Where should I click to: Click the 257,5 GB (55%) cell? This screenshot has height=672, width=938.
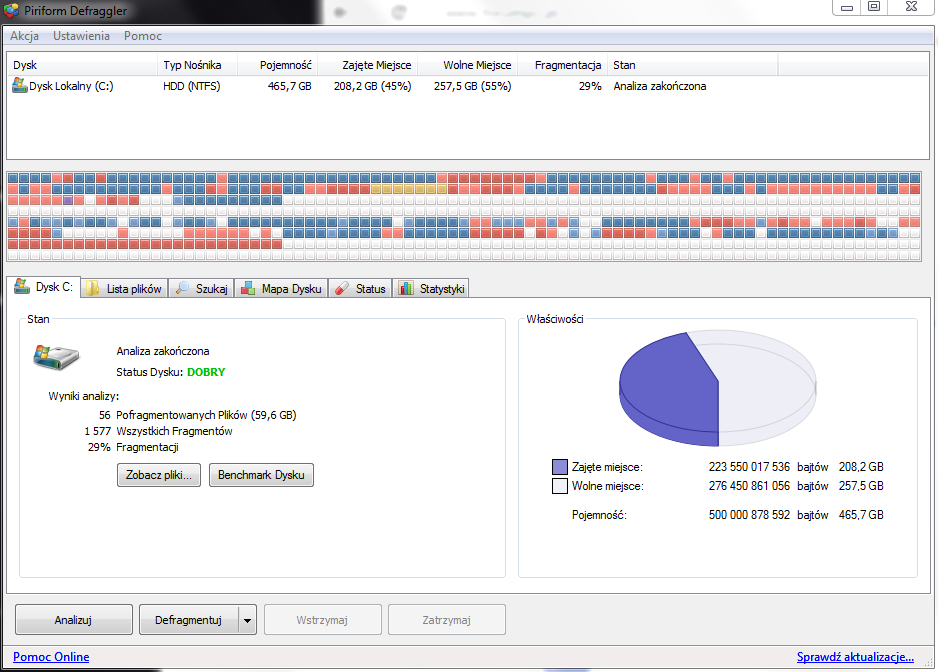[x=472, y=86]
